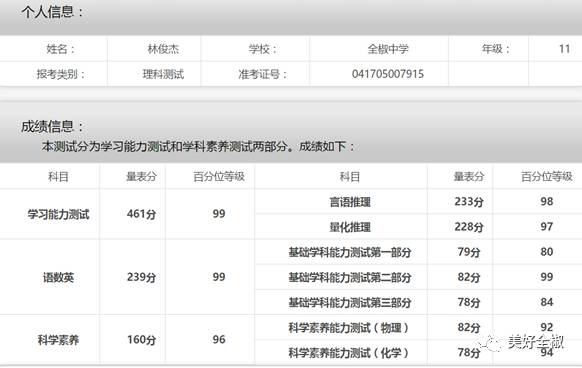Image resolution: width=582 pixels, height=368 pixels.
Task: Click the category value 理科测试
Action: 163,74
